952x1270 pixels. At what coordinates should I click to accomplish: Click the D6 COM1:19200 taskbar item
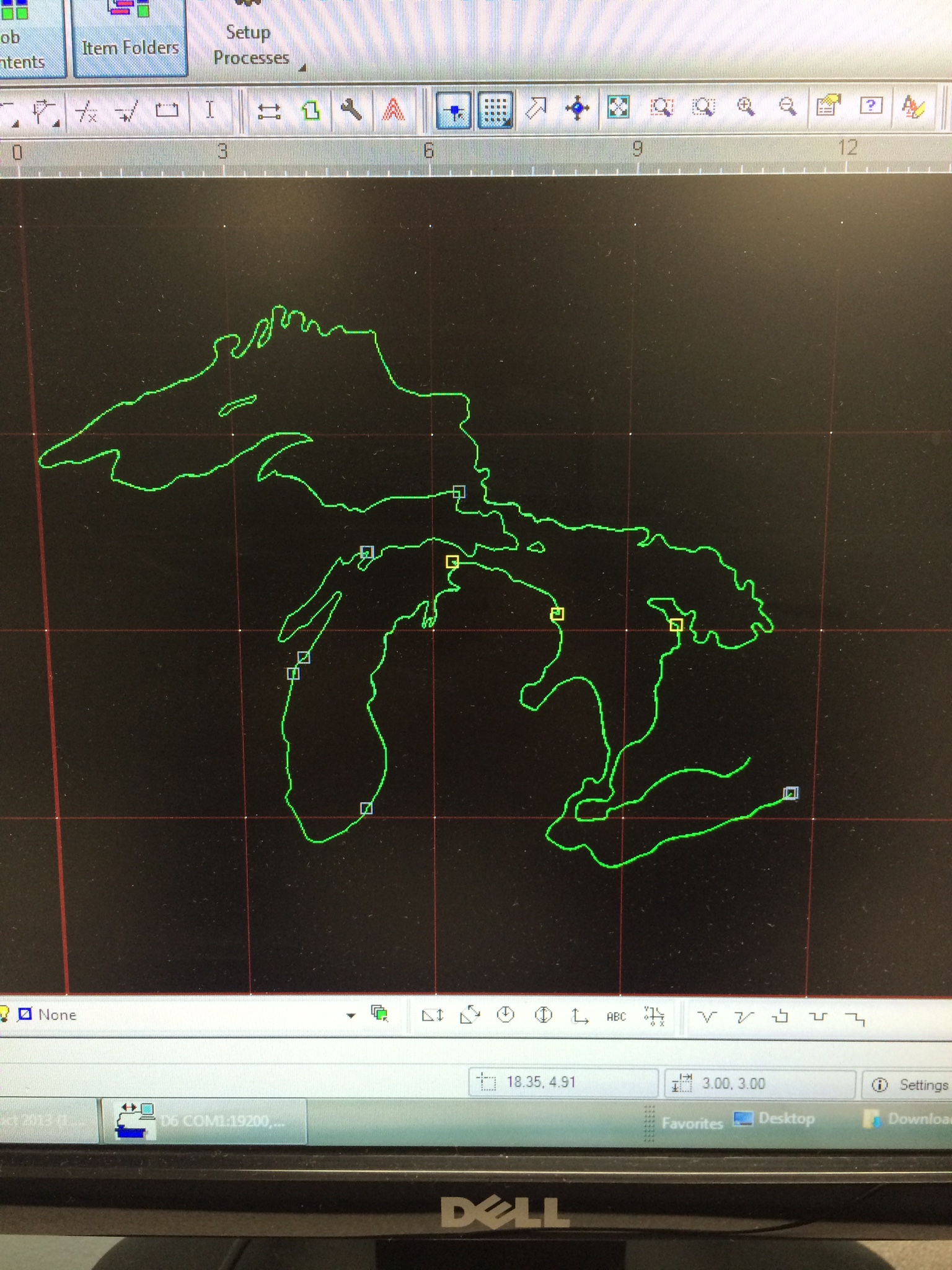(x=203, y=1121)
